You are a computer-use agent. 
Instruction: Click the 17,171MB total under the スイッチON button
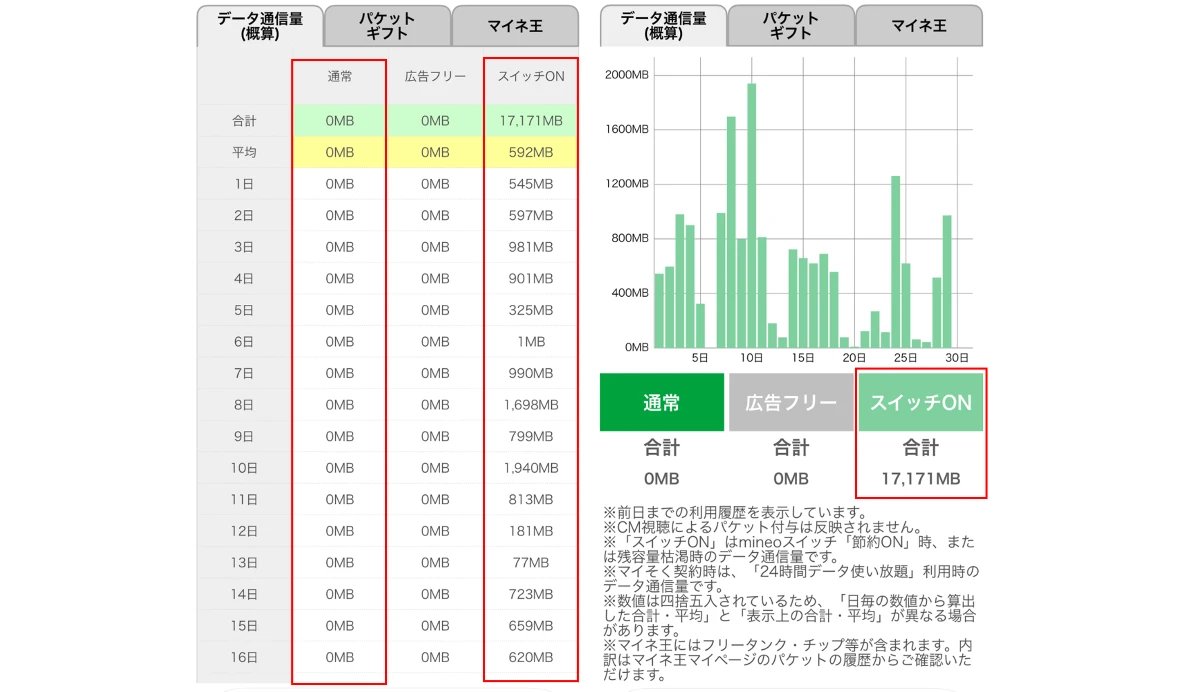point(921,480)
